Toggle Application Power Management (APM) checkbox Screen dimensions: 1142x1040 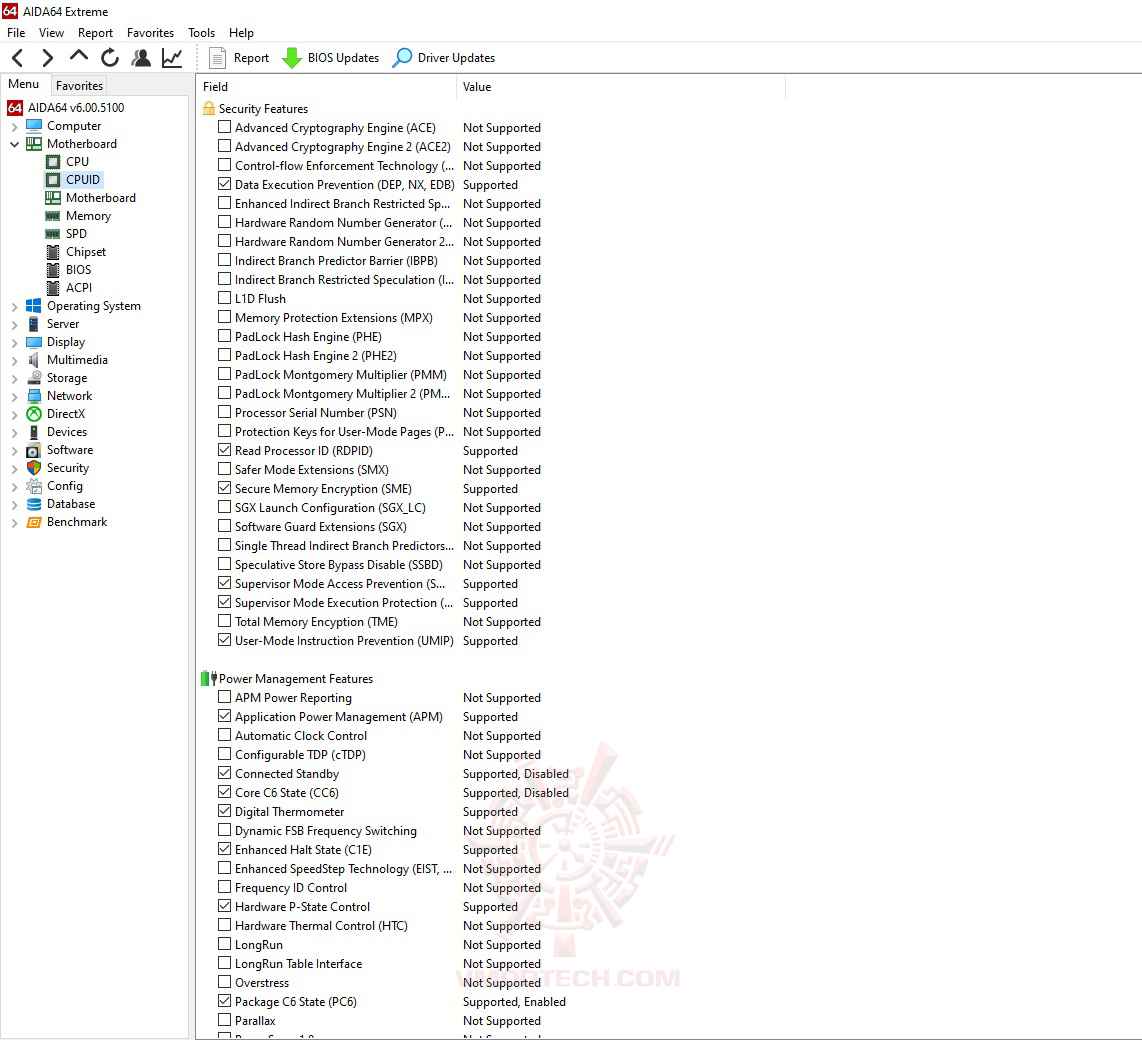[x=224, y=716]
